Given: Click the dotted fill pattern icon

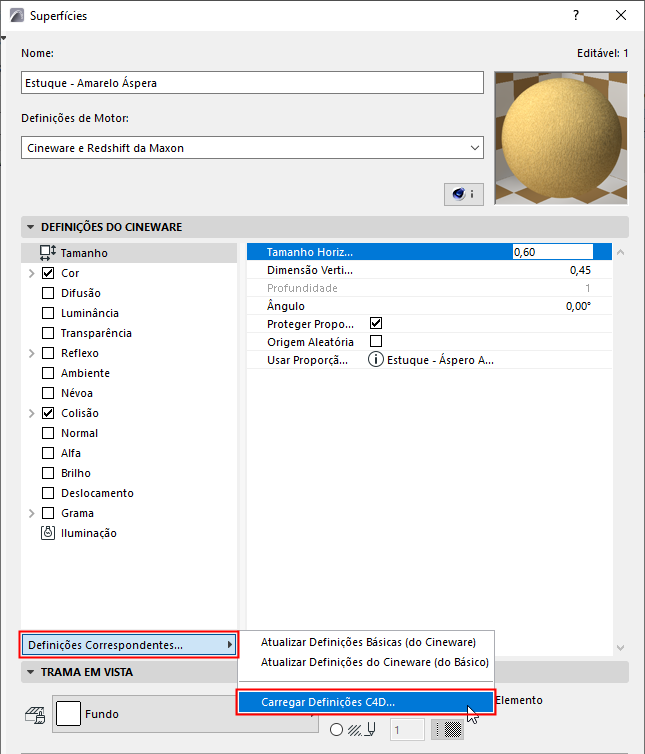Looking at the screenshot, I should pyautogui.click(x=448, y=729).
